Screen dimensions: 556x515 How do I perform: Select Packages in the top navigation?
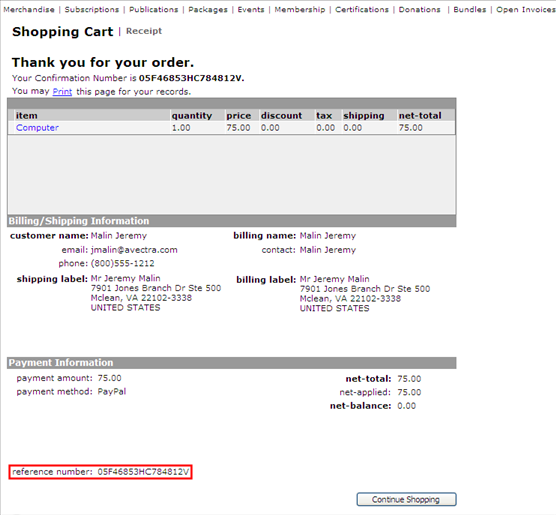tap(208, 10)
